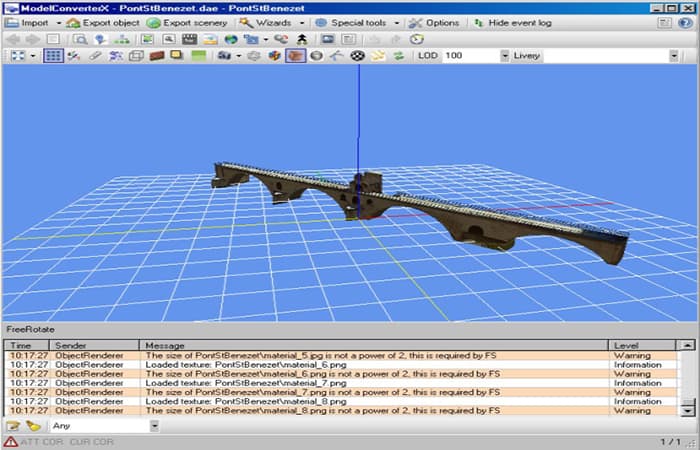
Task: Click the blue map pin placement icon
Action: 100,39
